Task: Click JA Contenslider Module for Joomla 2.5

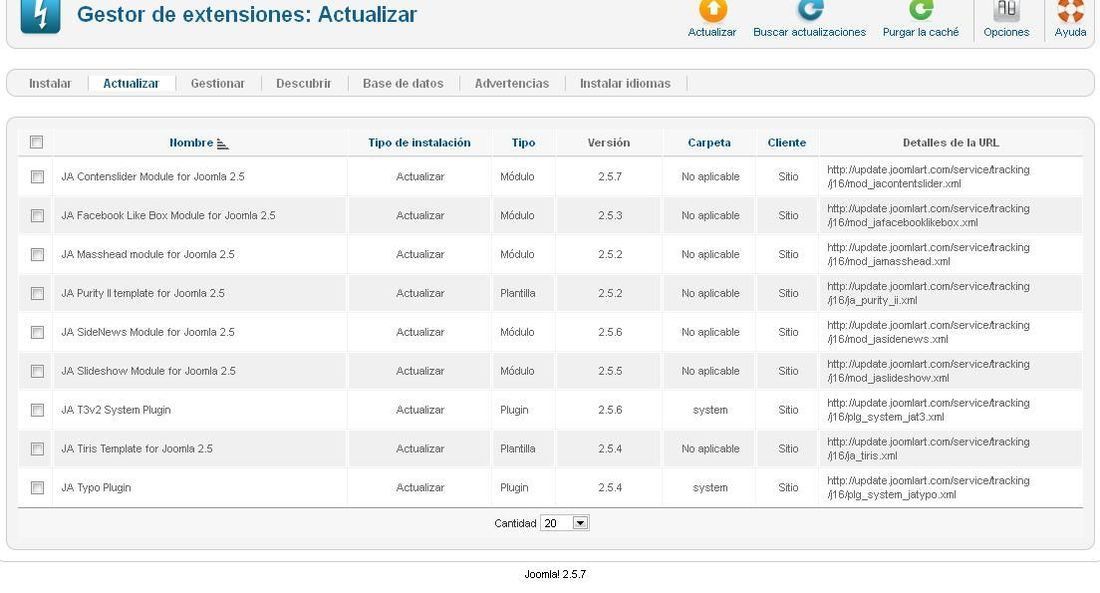Action: click(x=153, y=177)
